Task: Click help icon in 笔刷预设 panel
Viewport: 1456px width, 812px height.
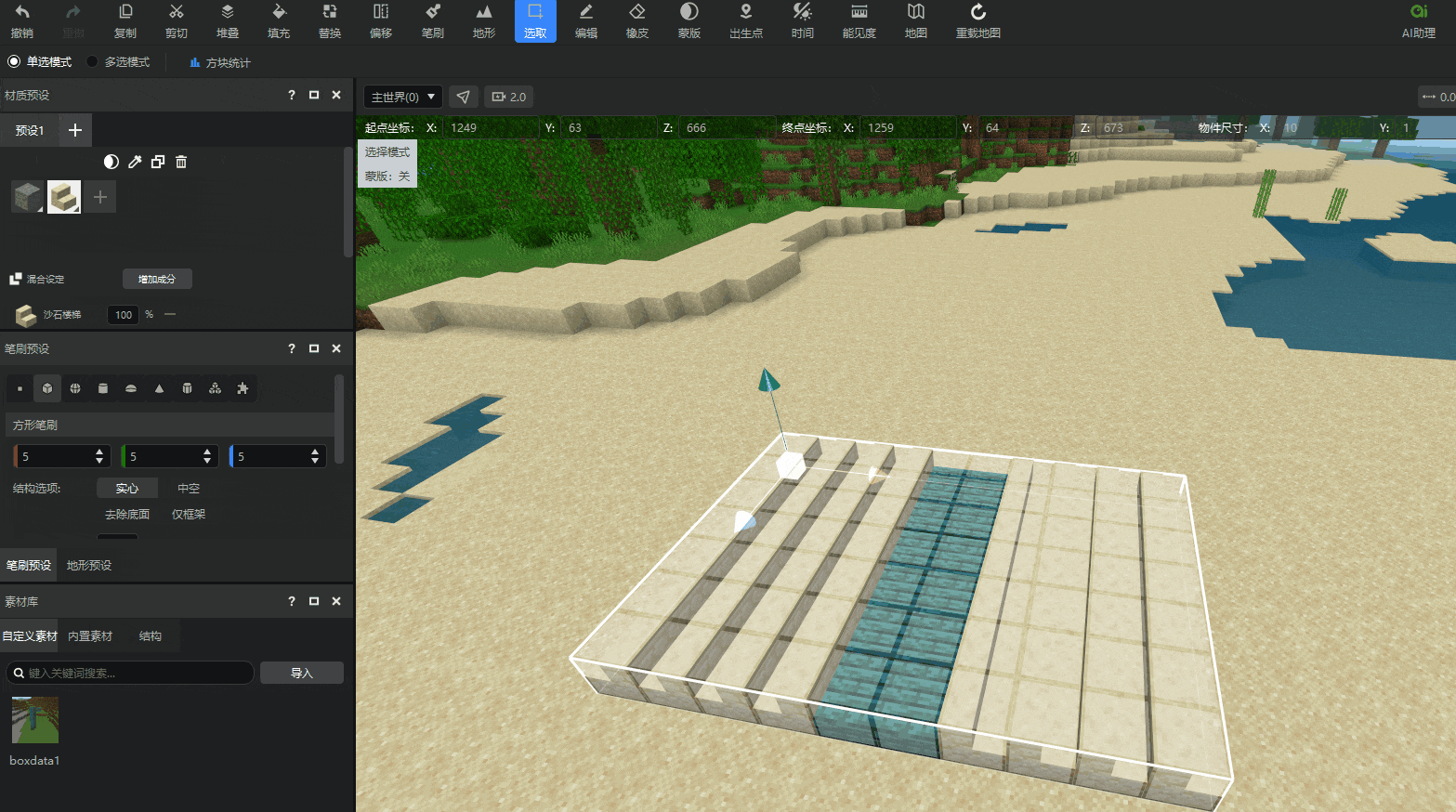Action: [x=292, y=348]
